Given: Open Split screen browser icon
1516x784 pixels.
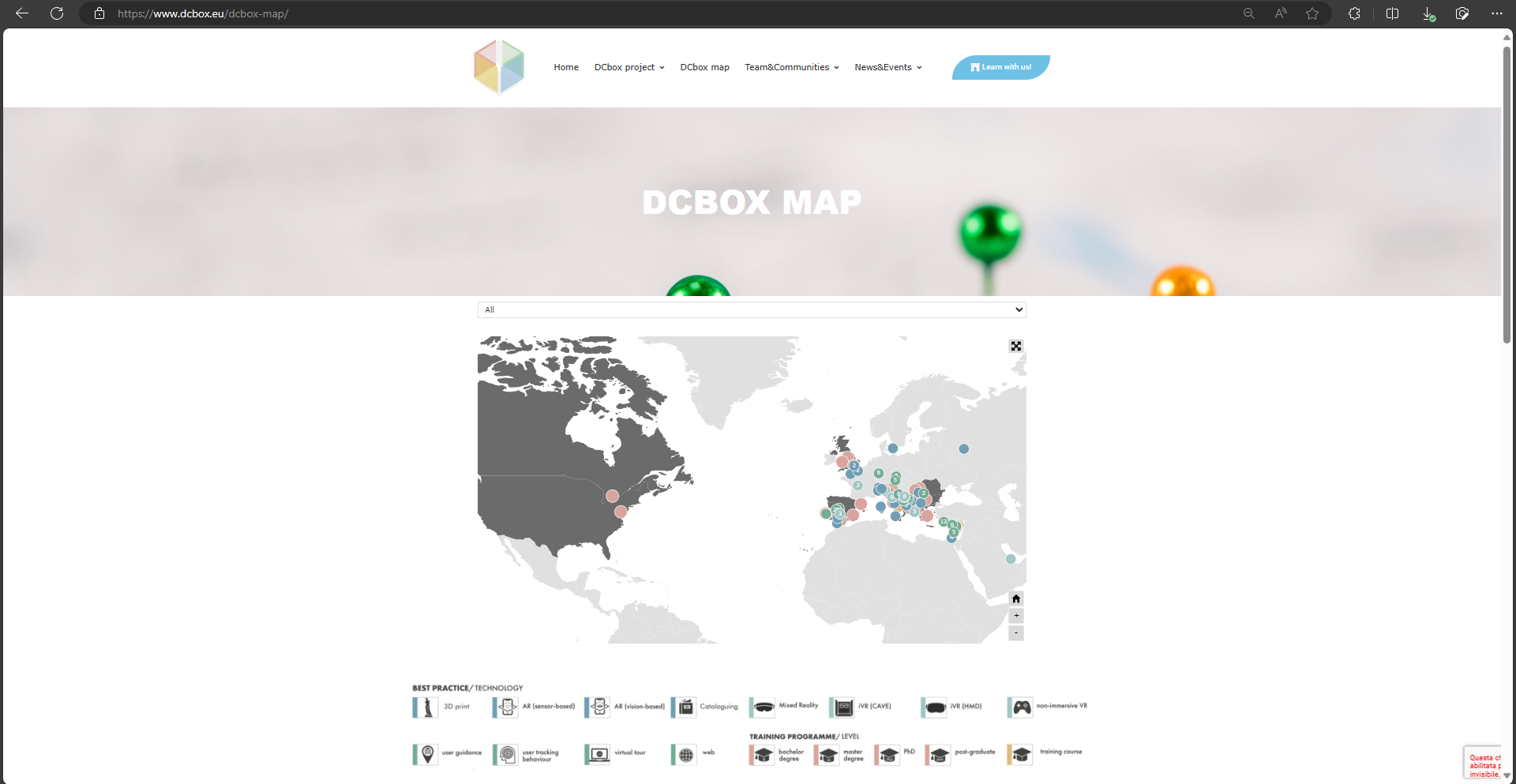Looking at the screenshot, I should point(1392,13).
